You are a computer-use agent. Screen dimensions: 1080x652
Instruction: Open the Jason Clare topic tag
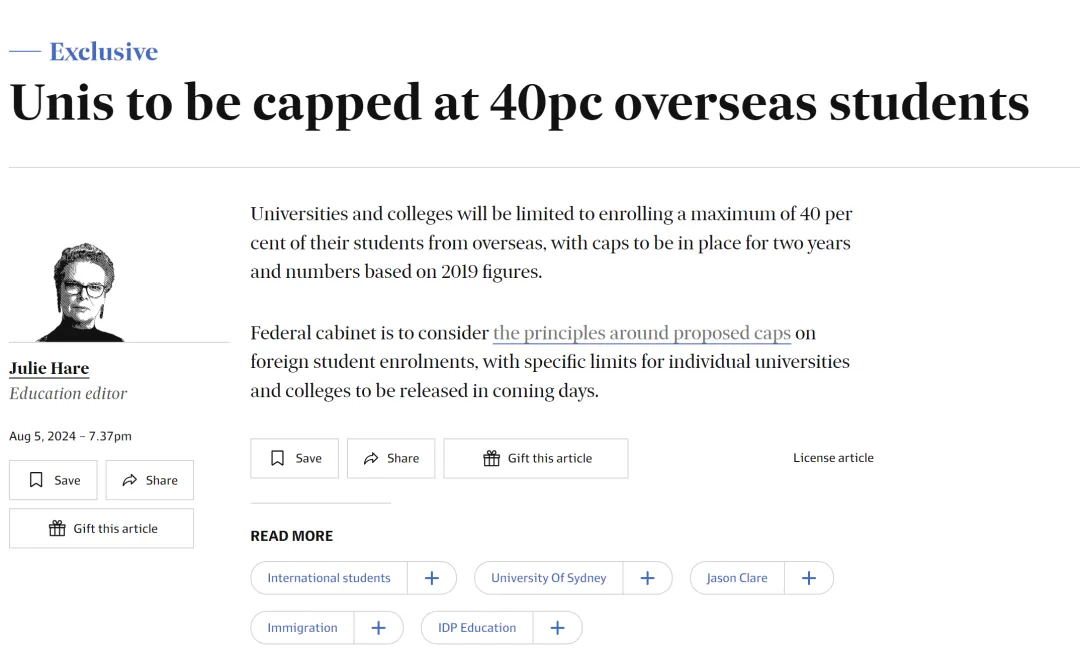pyautogui.click(x=737, y=578)
